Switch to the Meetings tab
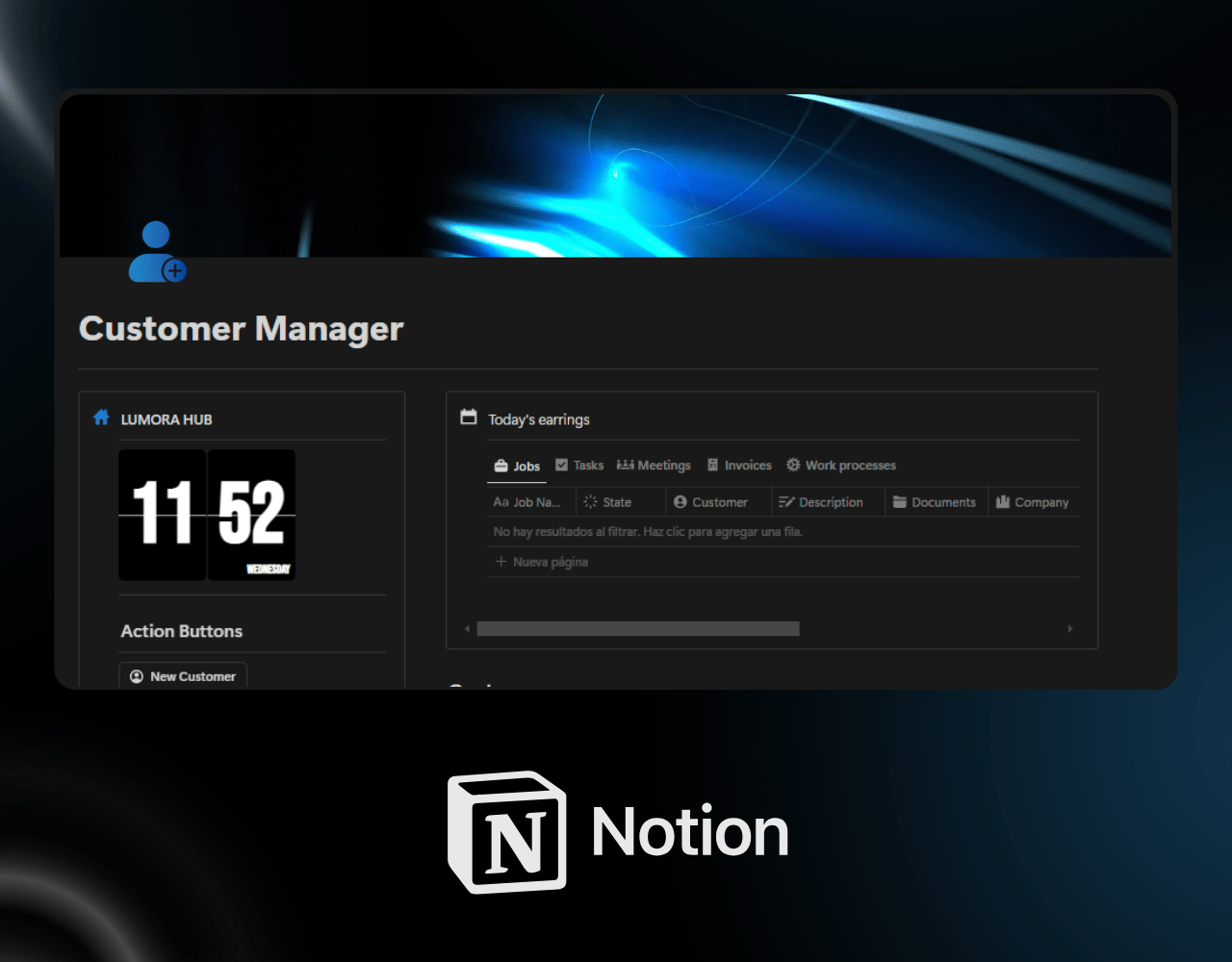This screenshot has height=962, width=1232. [654, 466]
